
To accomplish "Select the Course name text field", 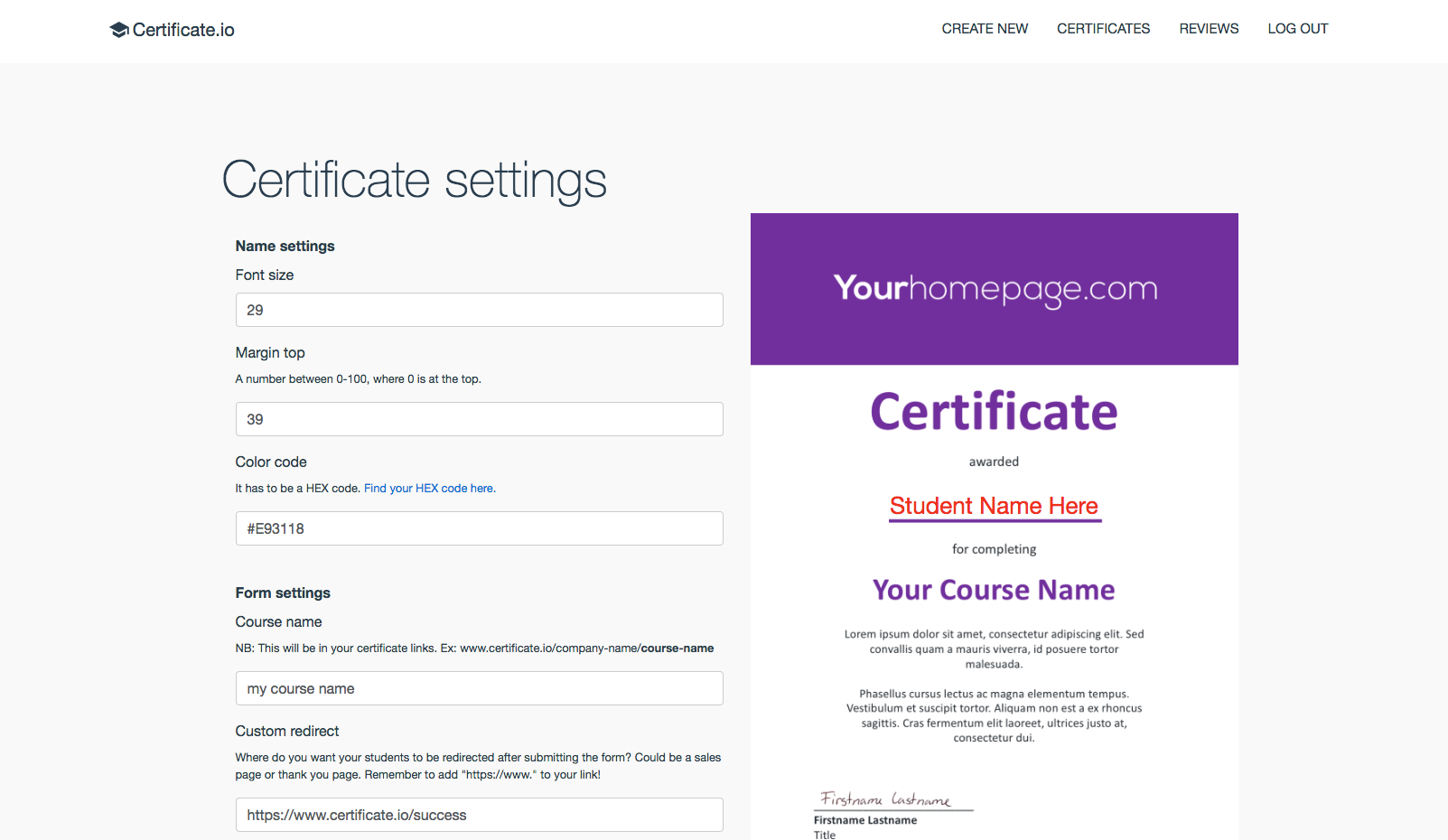I will coord(479,688).
